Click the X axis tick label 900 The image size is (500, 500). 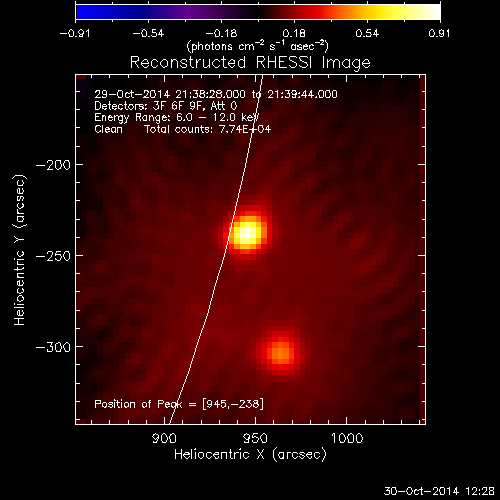pos(164,438)
